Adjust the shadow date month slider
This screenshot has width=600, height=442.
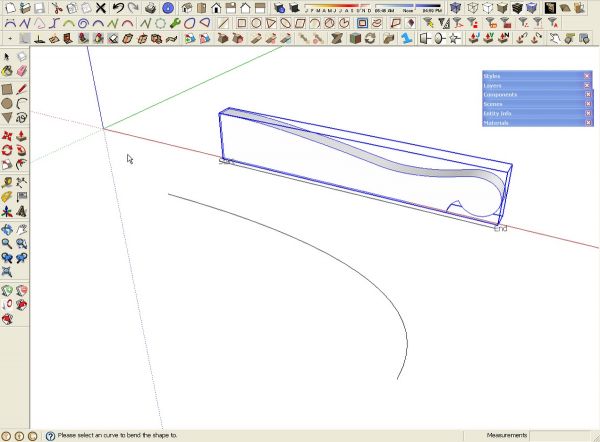[338, 7]
